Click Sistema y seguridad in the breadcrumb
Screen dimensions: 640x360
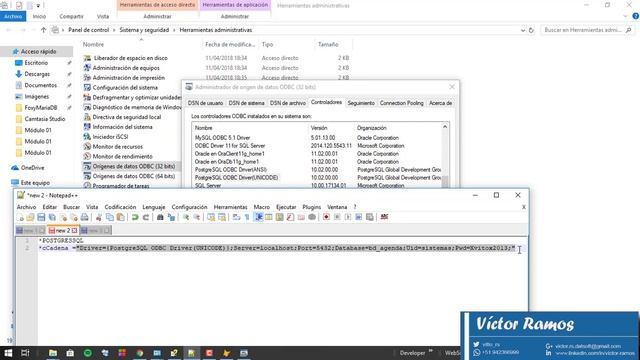(x=144, y=30)
